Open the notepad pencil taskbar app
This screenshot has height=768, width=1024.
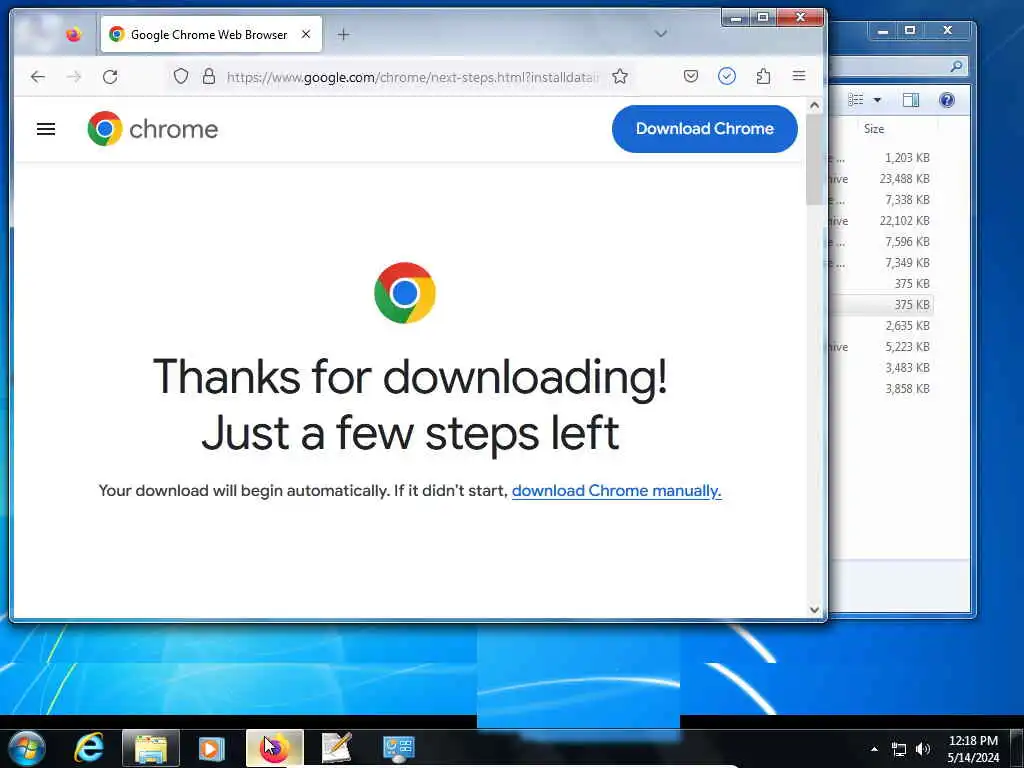(x=337, y=748)
